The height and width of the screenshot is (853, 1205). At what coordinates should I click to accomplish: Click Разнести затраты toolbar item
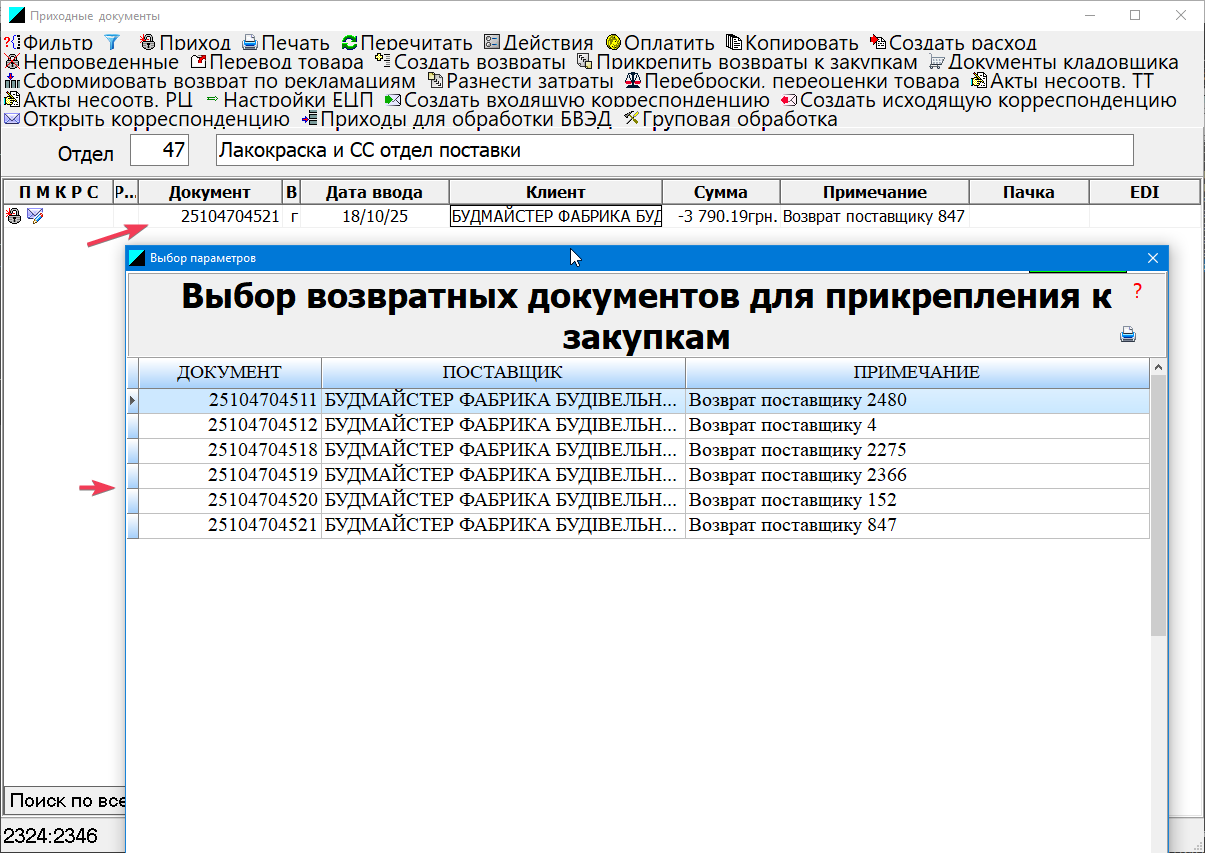click(520, 81)
